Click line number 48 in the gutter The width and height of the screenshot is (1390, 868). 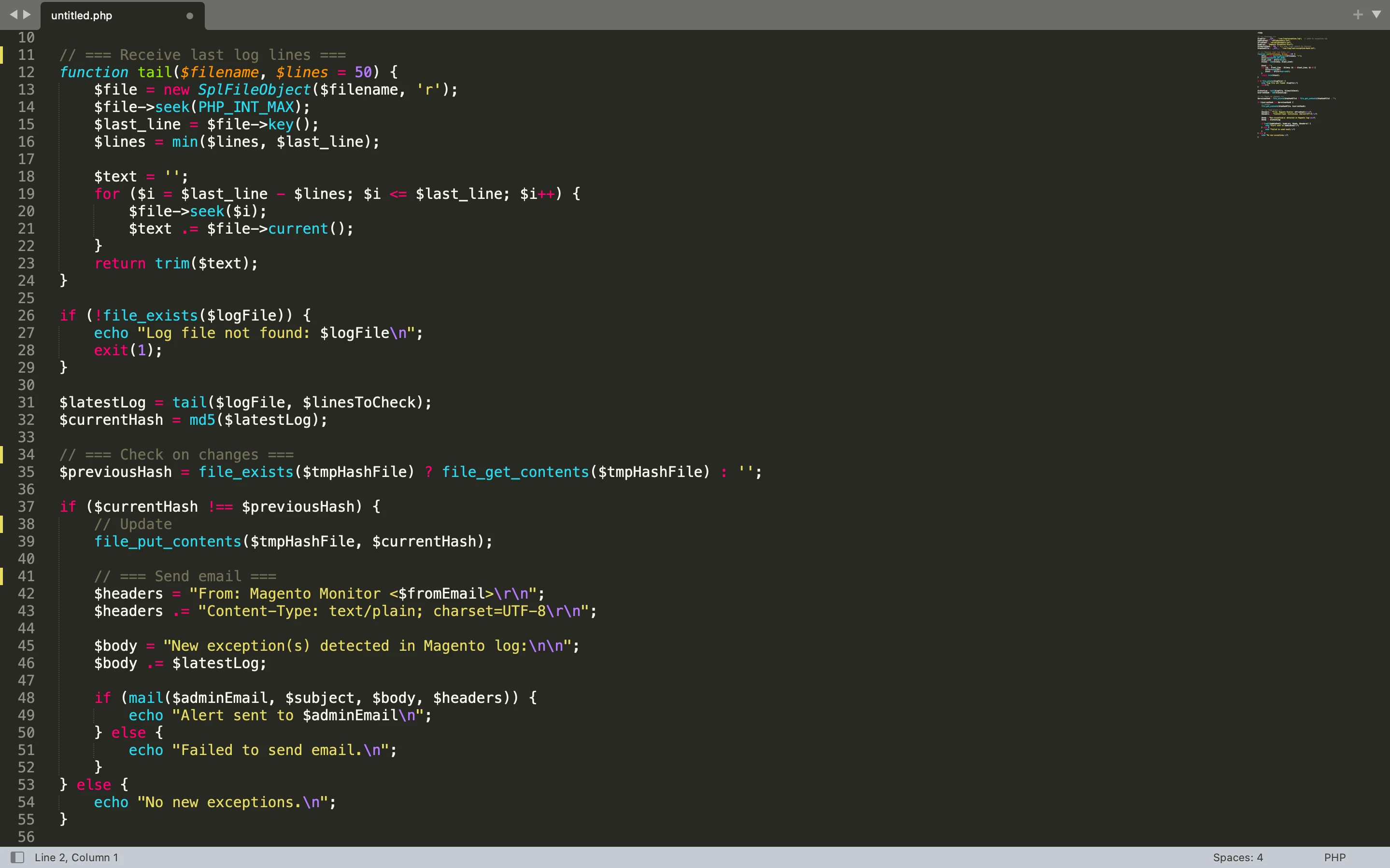pos(27,698)
